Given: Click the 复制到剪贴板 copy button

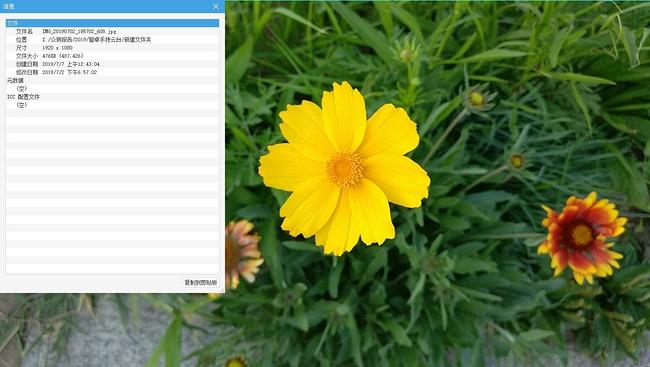Looking at the screenshot, I should [x=201, y=282].
